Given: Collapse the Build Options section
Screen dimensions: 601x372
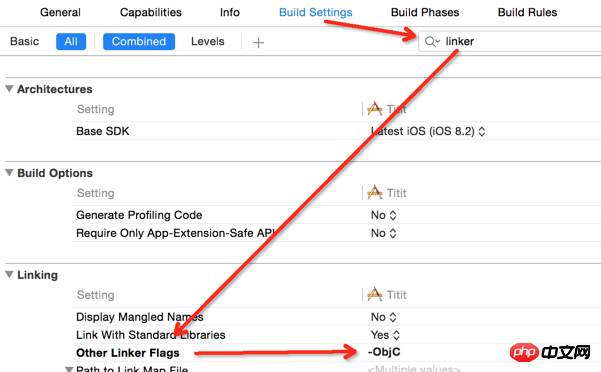Looking at the screenshot, I should click(x=9, y=173).
